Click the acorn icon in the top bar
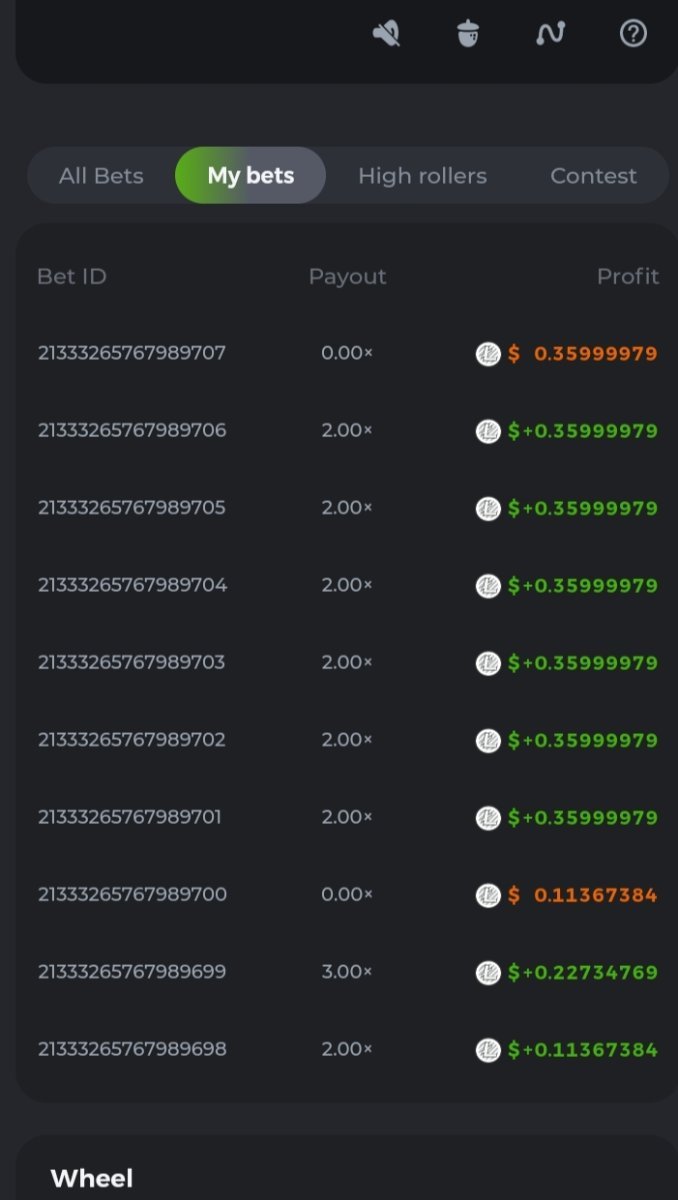 coord(468,34)
